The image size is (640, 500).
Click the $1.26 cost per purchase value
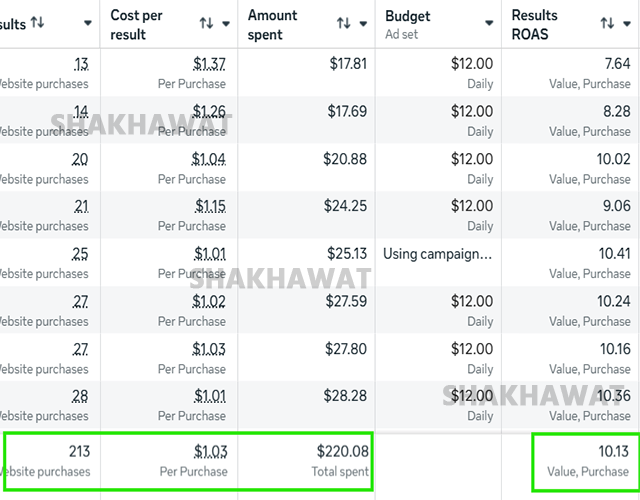point(210,111)
